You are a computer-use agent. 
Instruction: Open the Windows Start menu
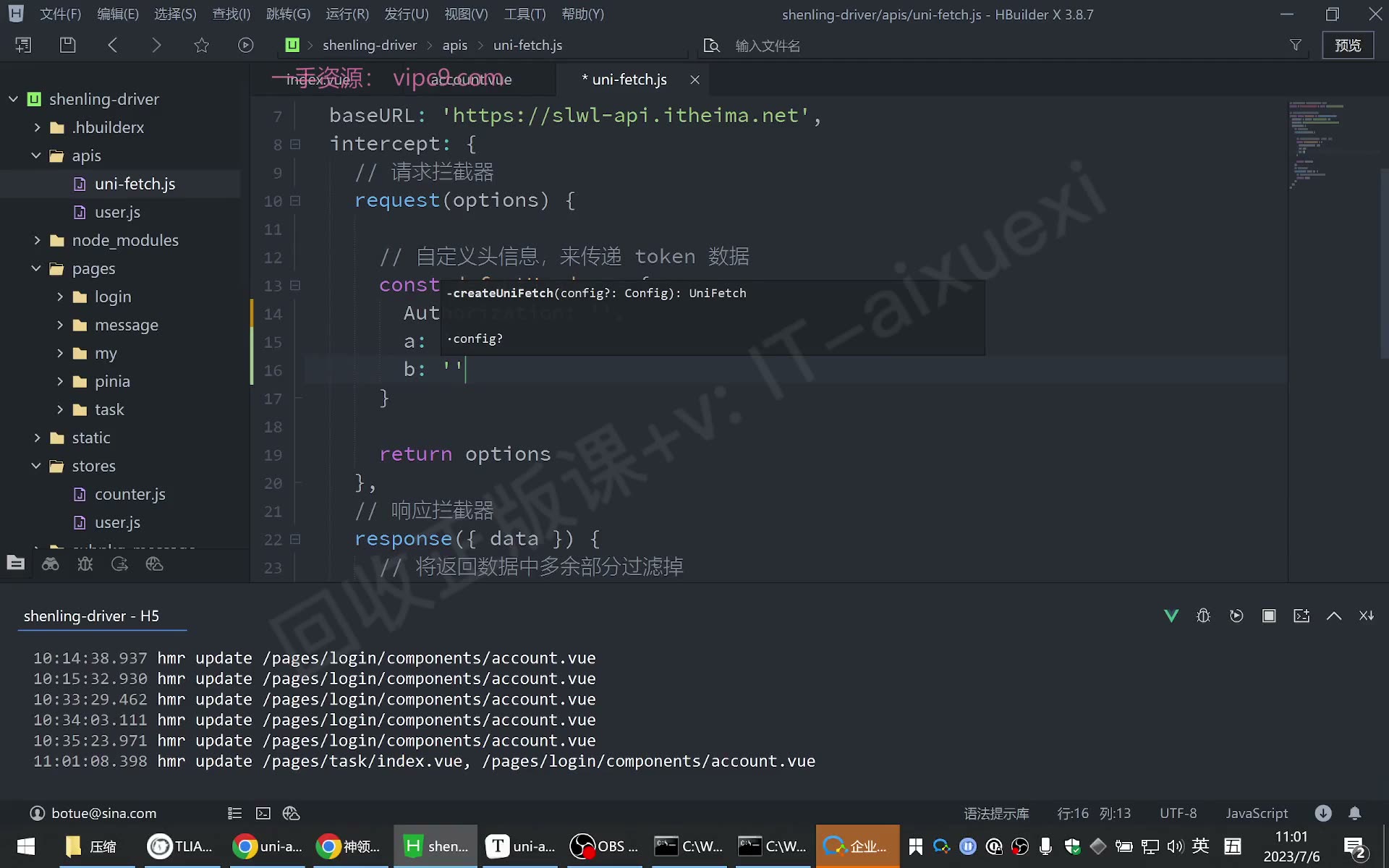pyautogui.click(x=26, y=846)
